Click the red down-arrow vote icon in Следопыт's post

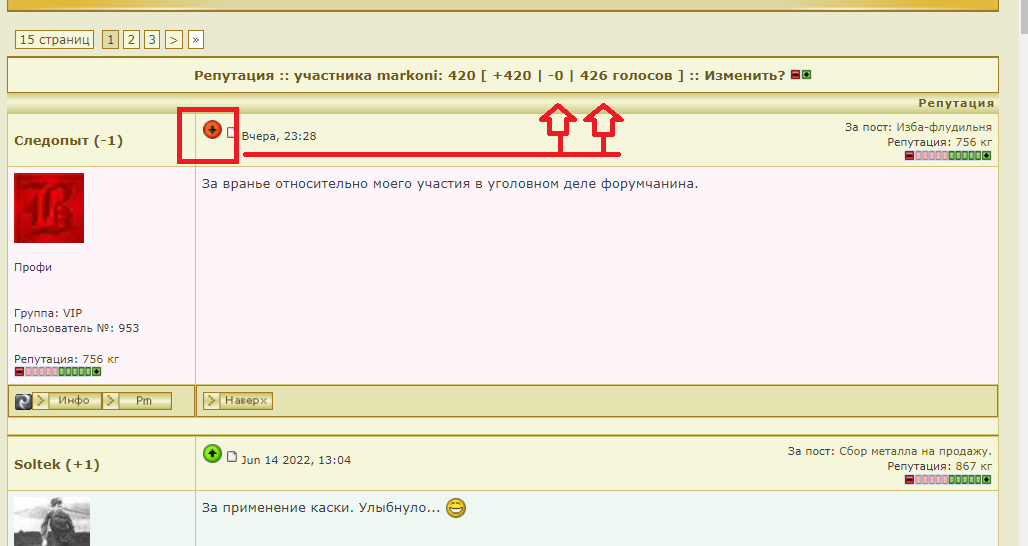point(212,130)
